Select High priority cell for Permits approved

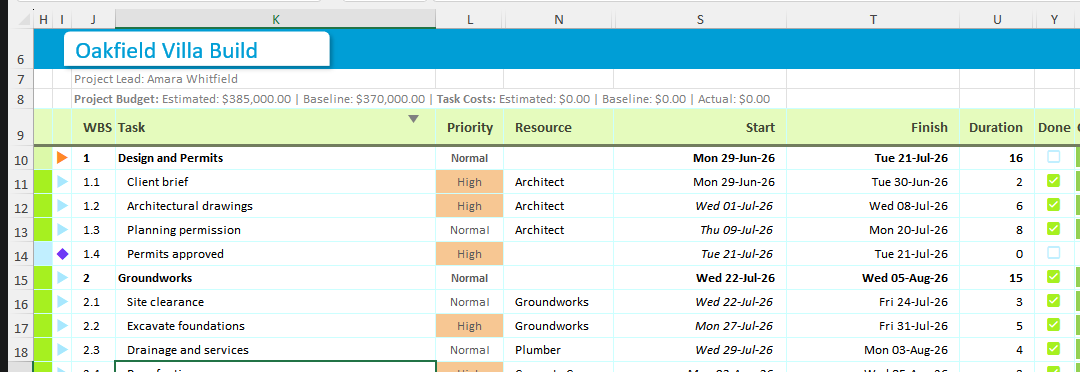coord(470,254)
